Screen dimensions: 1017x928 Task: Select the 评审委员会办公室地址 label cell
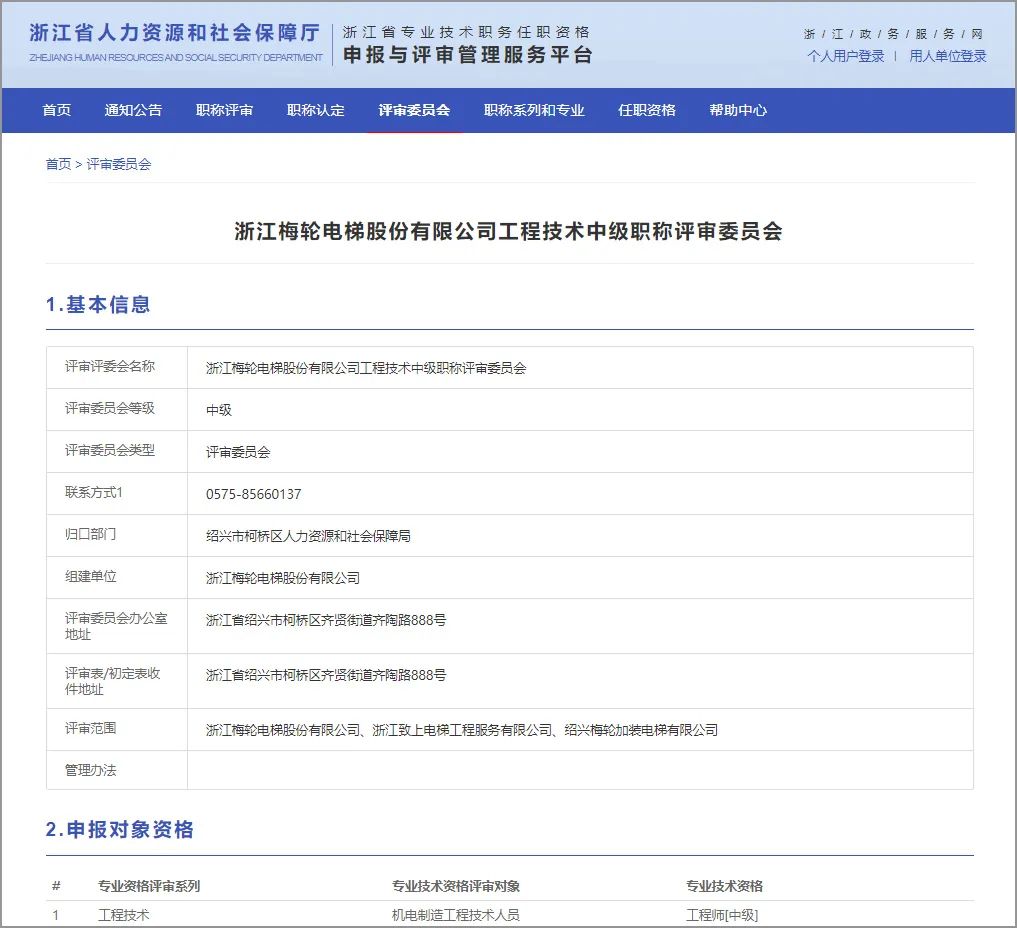coord(117,626)
